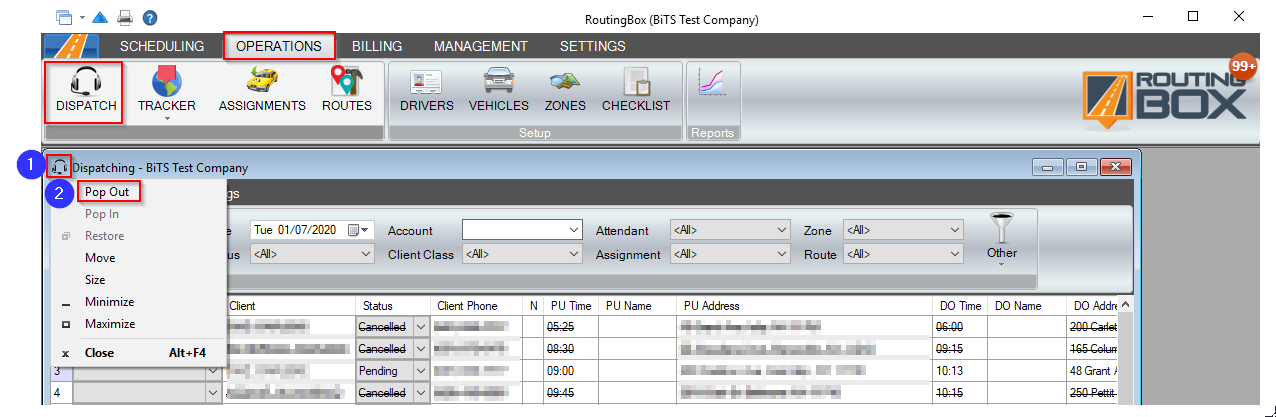The height and width of the screenshot is (417, 1276).
Task: Choose Size from the window menu
Action: pos(95,280)
